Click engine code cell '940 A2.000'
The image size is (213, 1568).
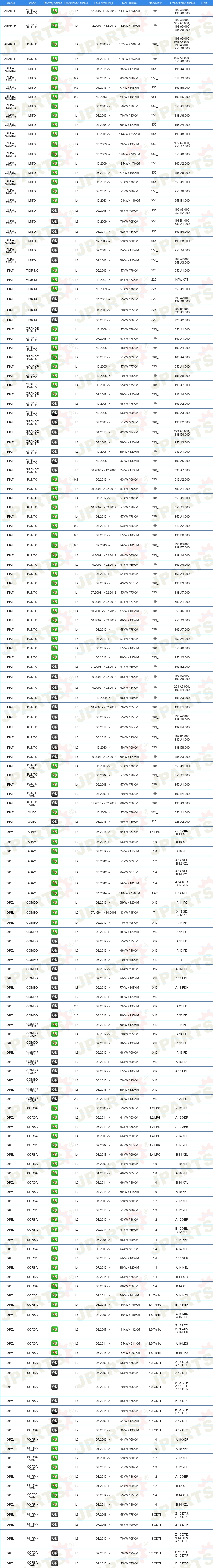tap(181, 163)
